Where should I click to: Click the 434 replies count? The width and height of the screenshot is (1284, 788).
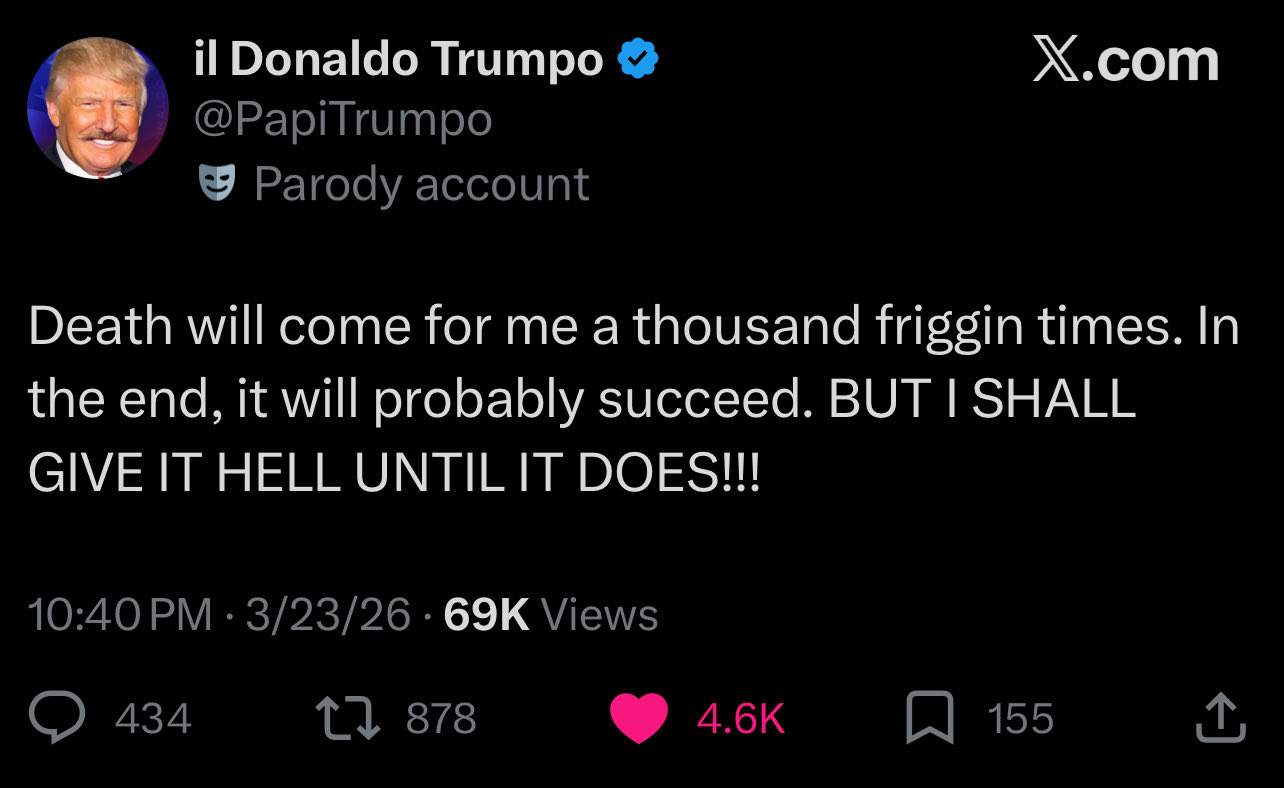[x=153, y=719]
